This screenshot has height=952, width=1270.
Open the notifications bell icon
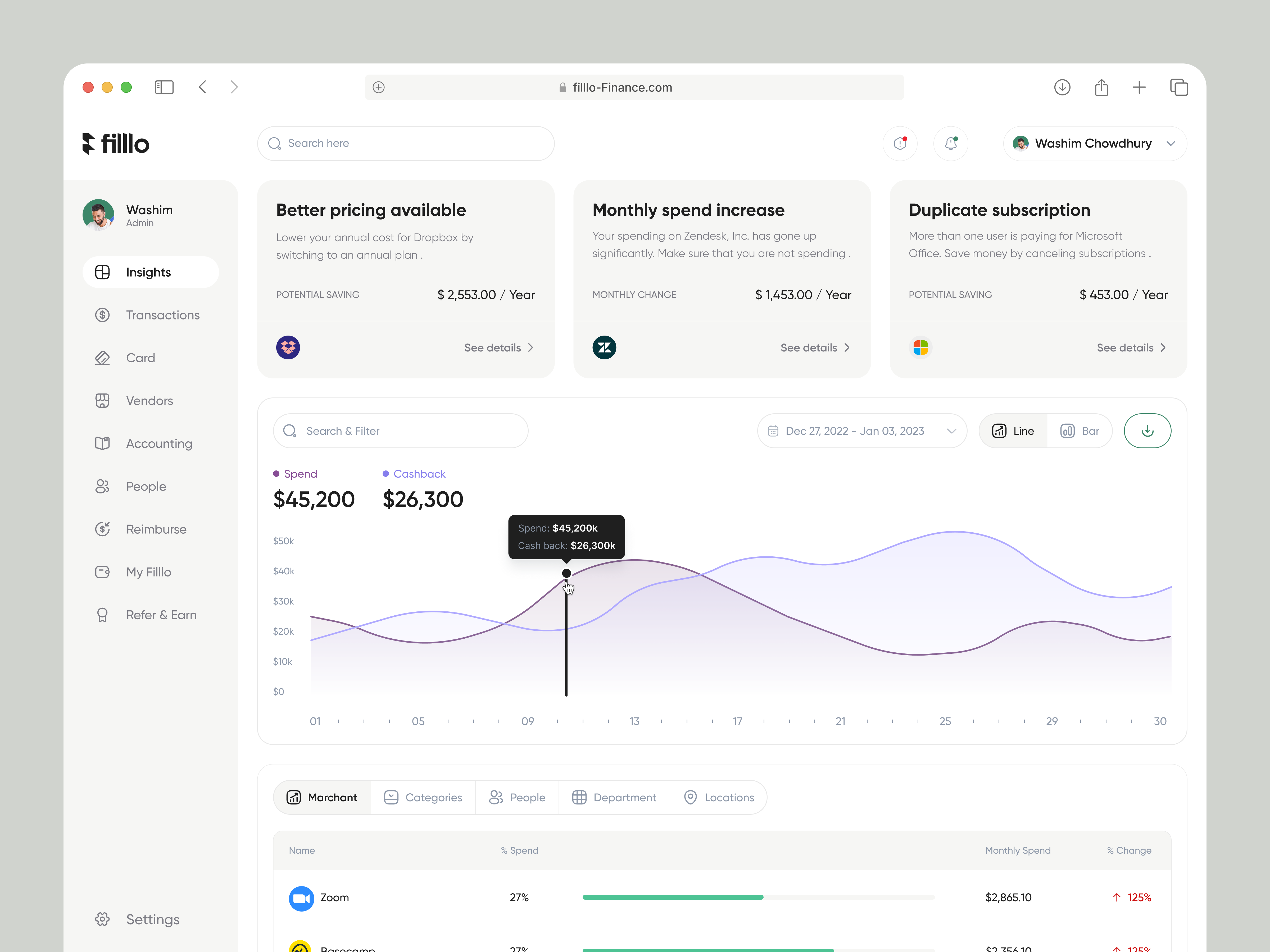click(950, 143)
